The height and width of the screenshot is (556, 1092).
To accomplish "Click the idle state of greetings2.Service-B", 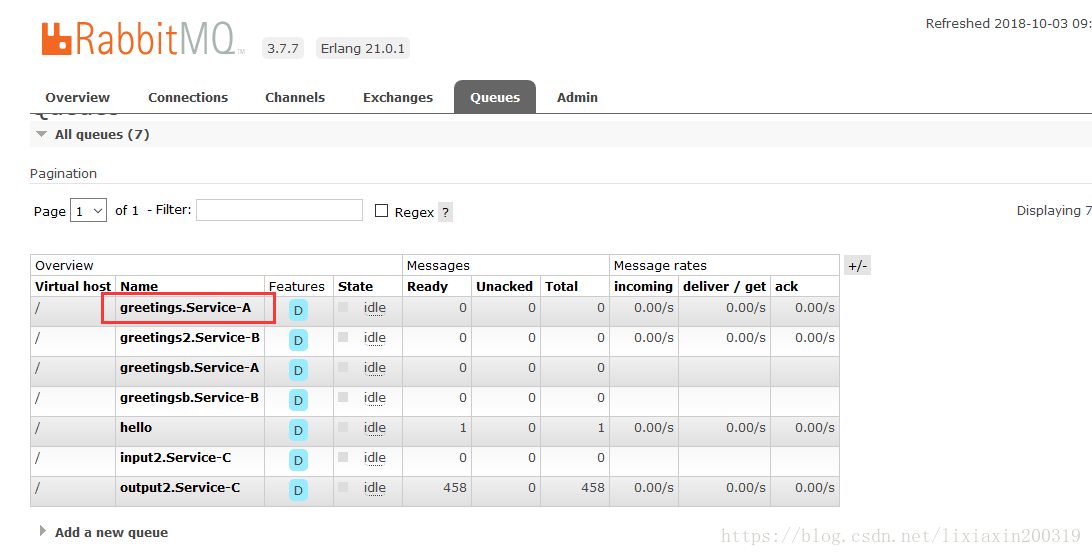I will click(x=375, y=338).
